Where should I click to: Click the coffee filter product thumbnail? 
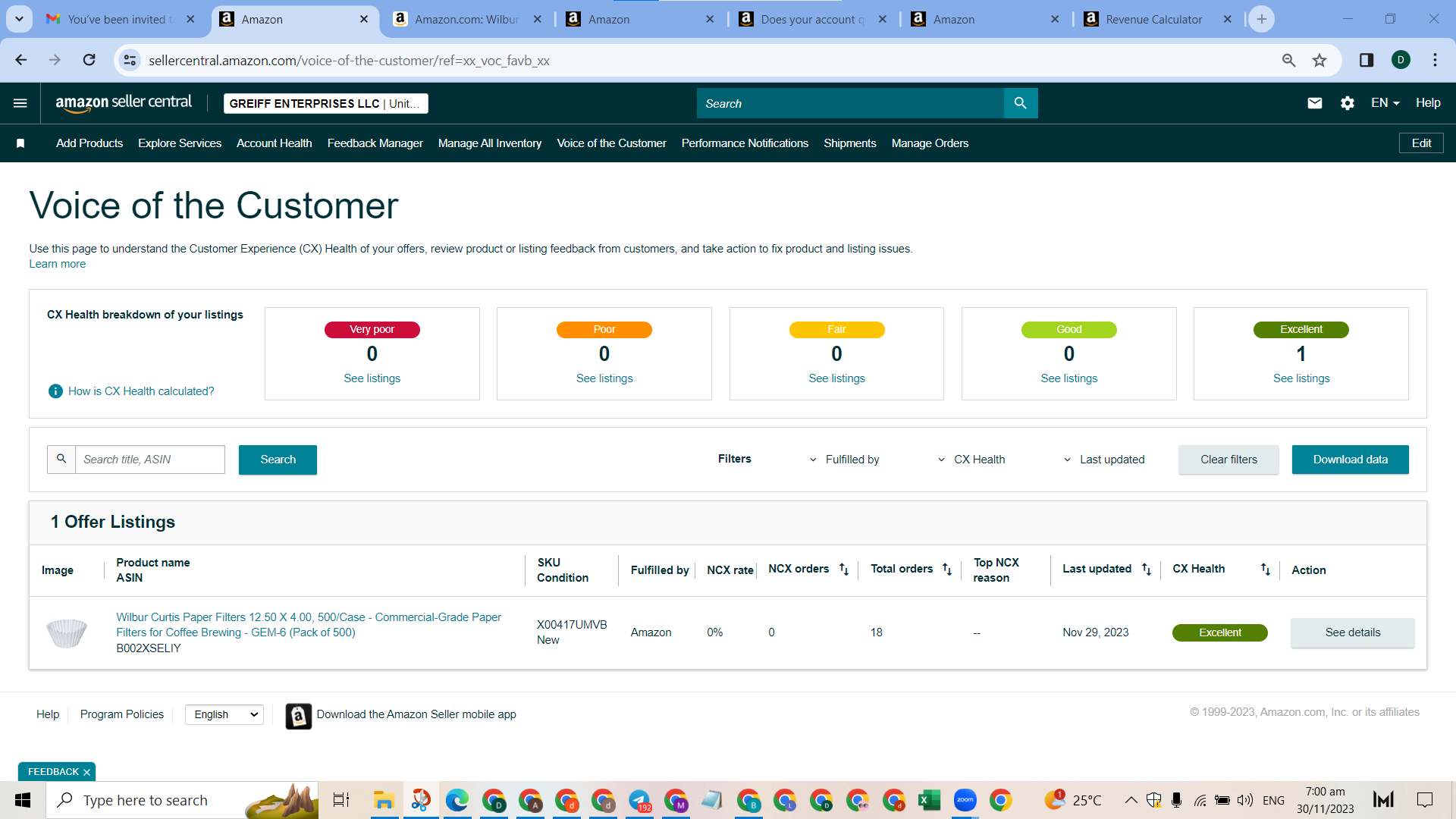point(67,632)
